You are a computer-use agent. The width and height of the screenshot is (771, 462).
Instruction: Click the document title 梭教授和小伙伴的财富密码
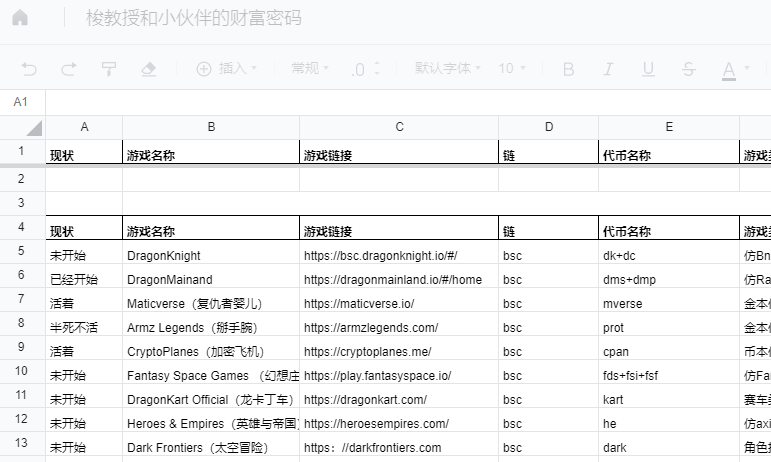point(194,18)
